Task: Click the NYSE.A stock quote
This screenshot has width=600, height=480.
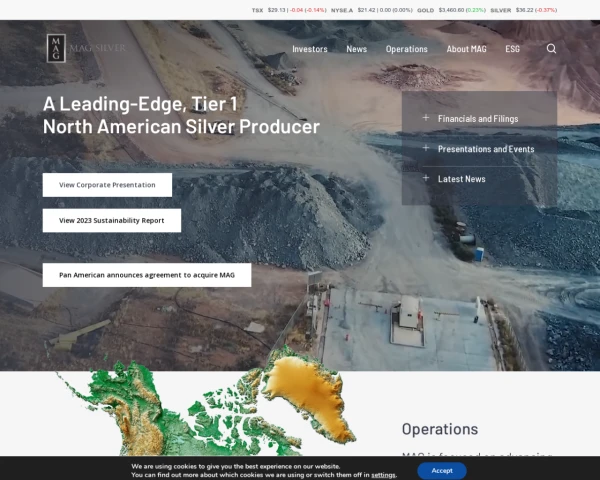Action: coord(372,10)
